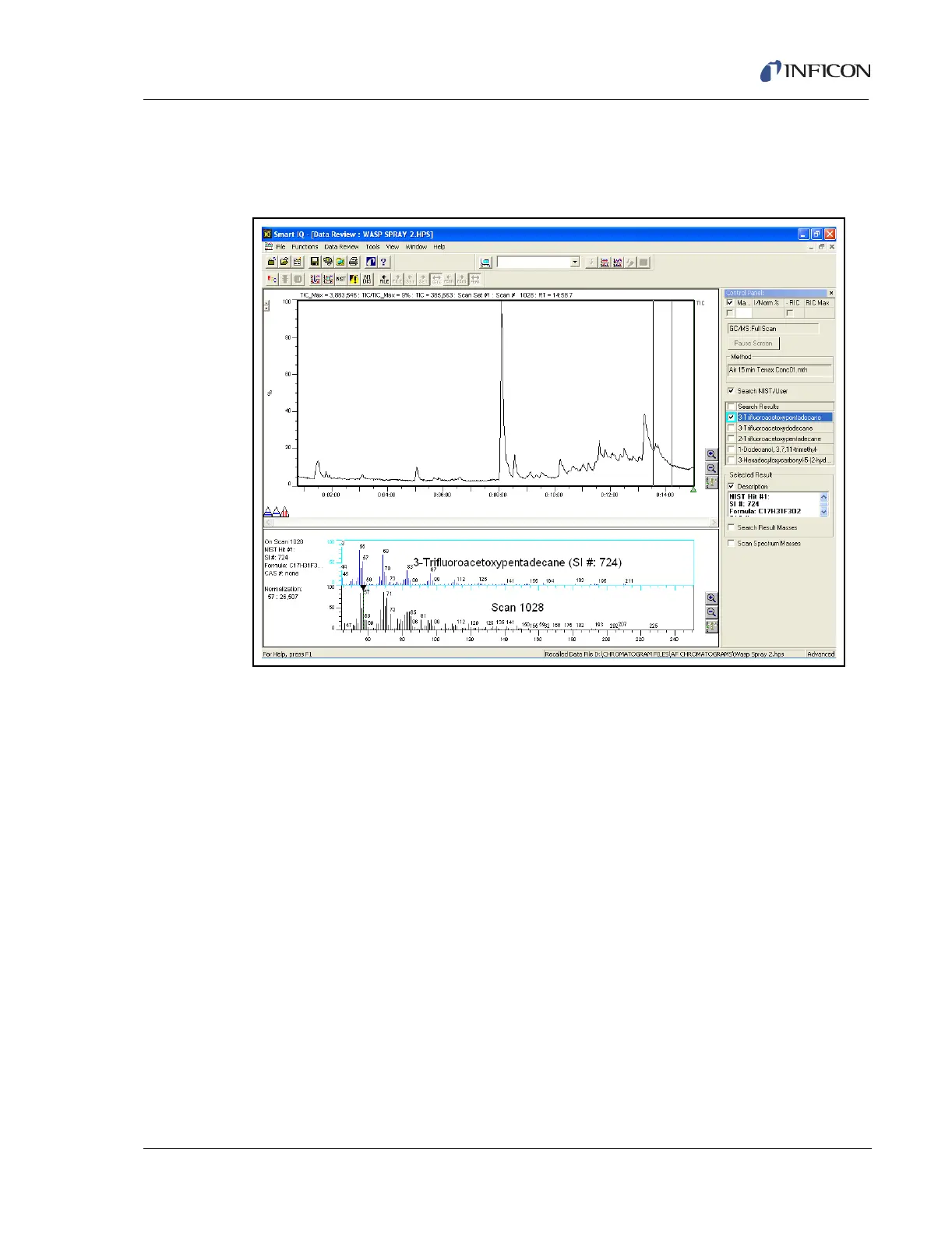Uncheck the 3-Trifluoroacetoxypentadecane result

click(731, 418)
